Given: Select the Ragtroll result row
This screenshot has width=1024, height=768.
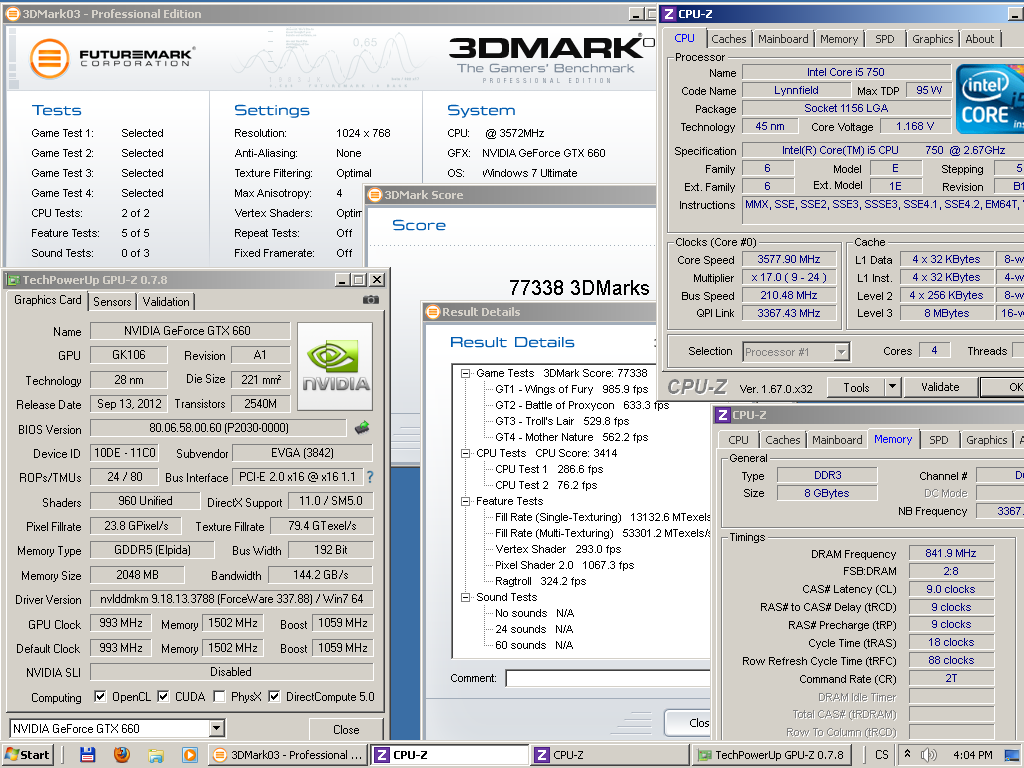Looking at the screenshot, I should coord(541,581).
